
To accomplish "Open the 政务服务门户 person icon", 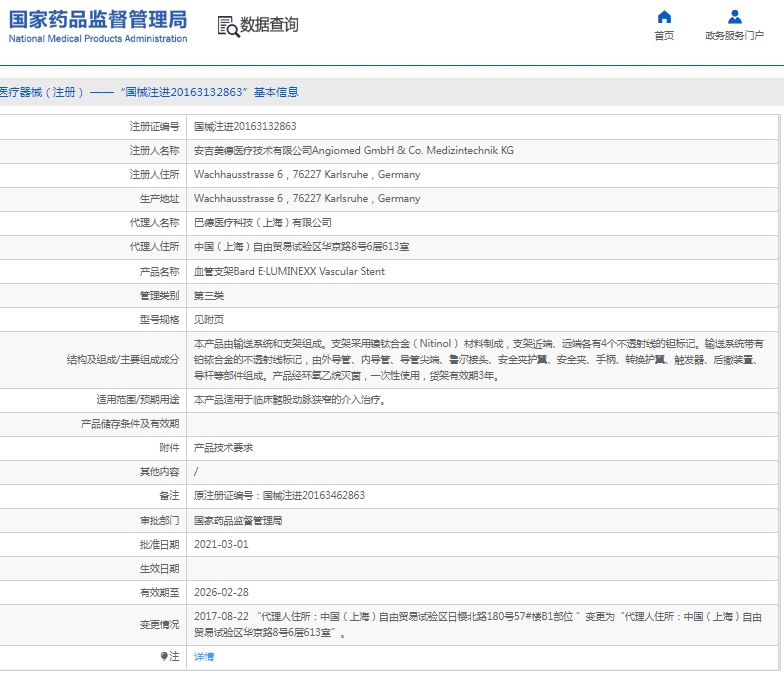I will click(x=734, y=17).
